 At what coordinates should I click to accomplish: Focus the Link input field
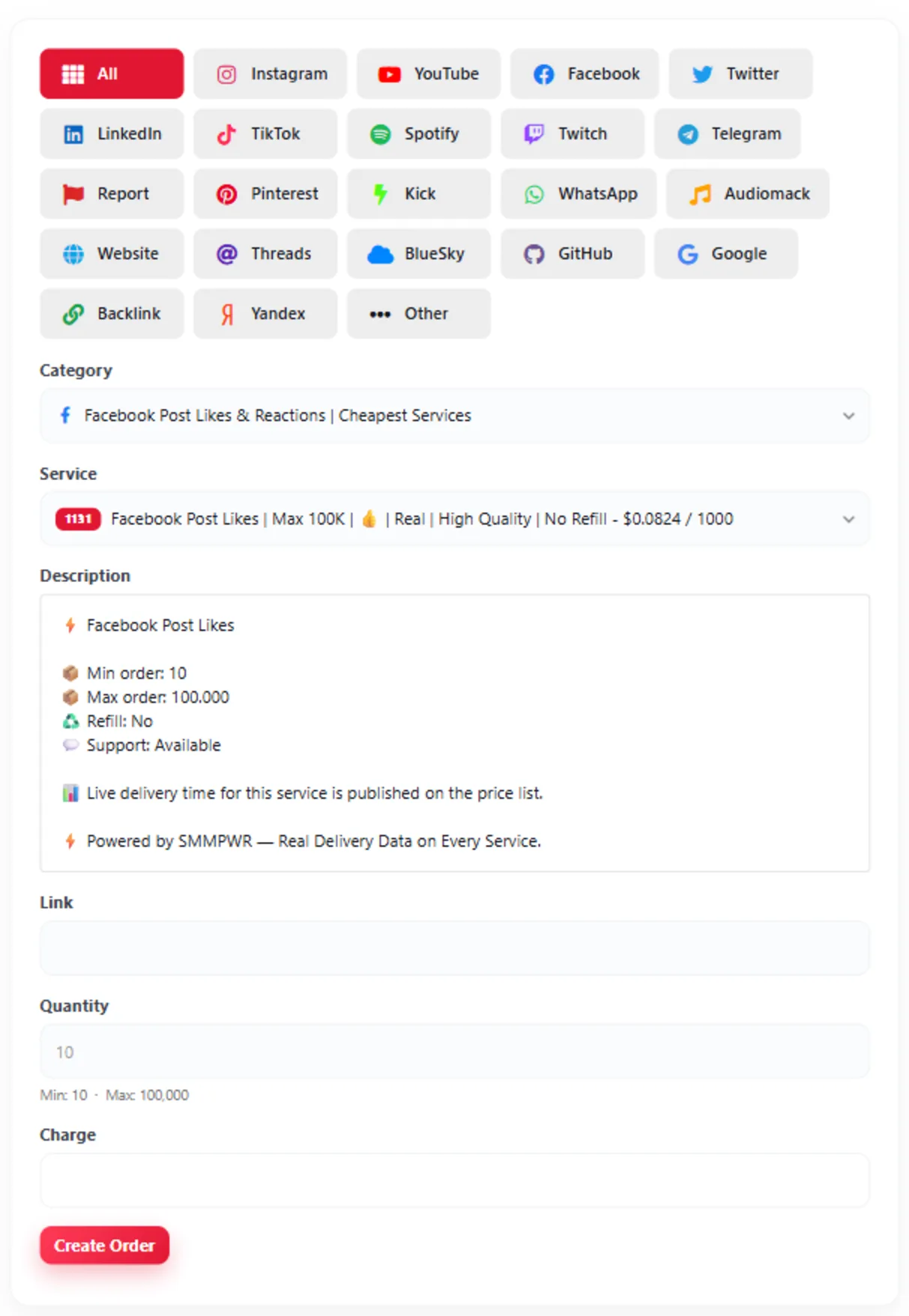[x=455, y=948]
